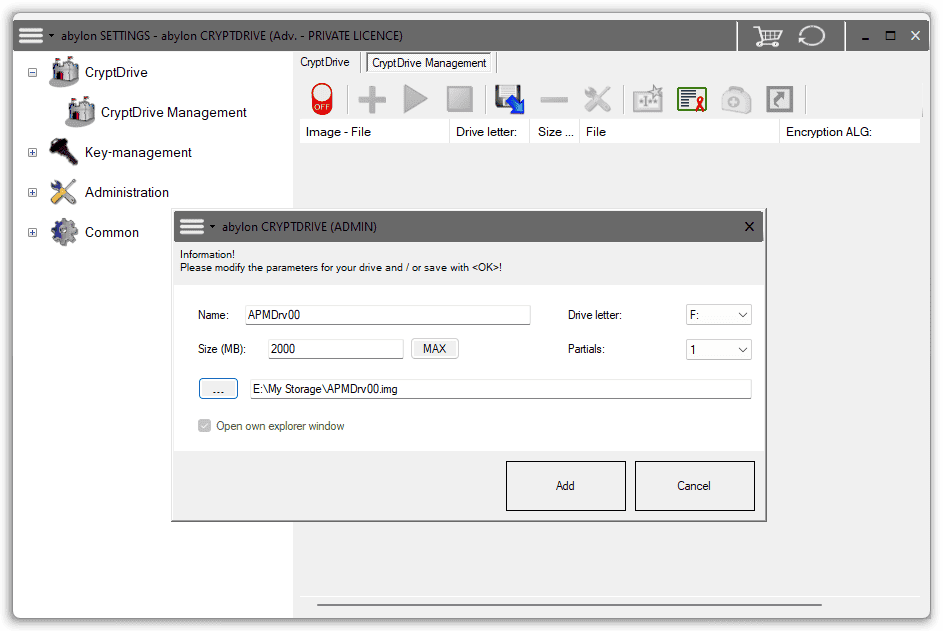Click the crossed wrench tools icon

tap(597, 99)
